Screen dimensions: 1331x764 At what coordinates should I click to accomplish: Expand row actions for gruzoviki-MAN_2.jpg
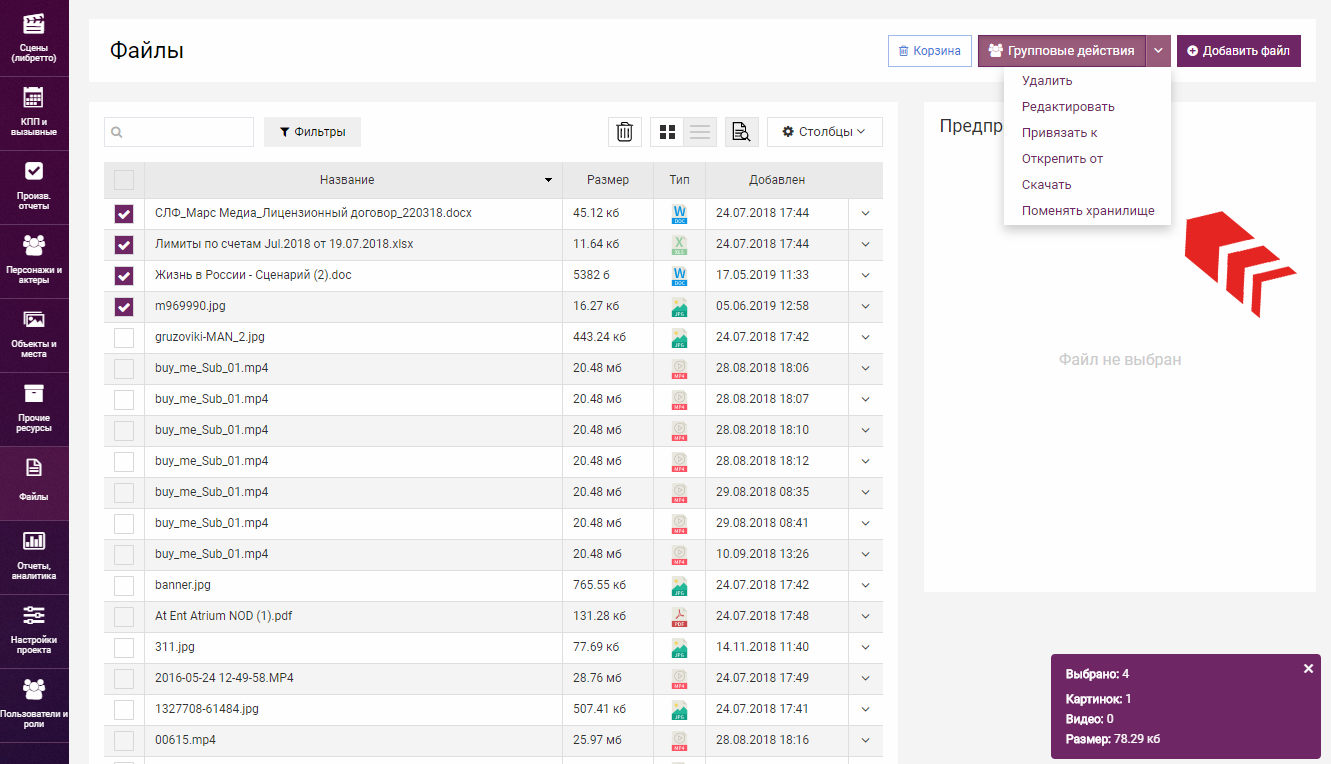point(865,337)
